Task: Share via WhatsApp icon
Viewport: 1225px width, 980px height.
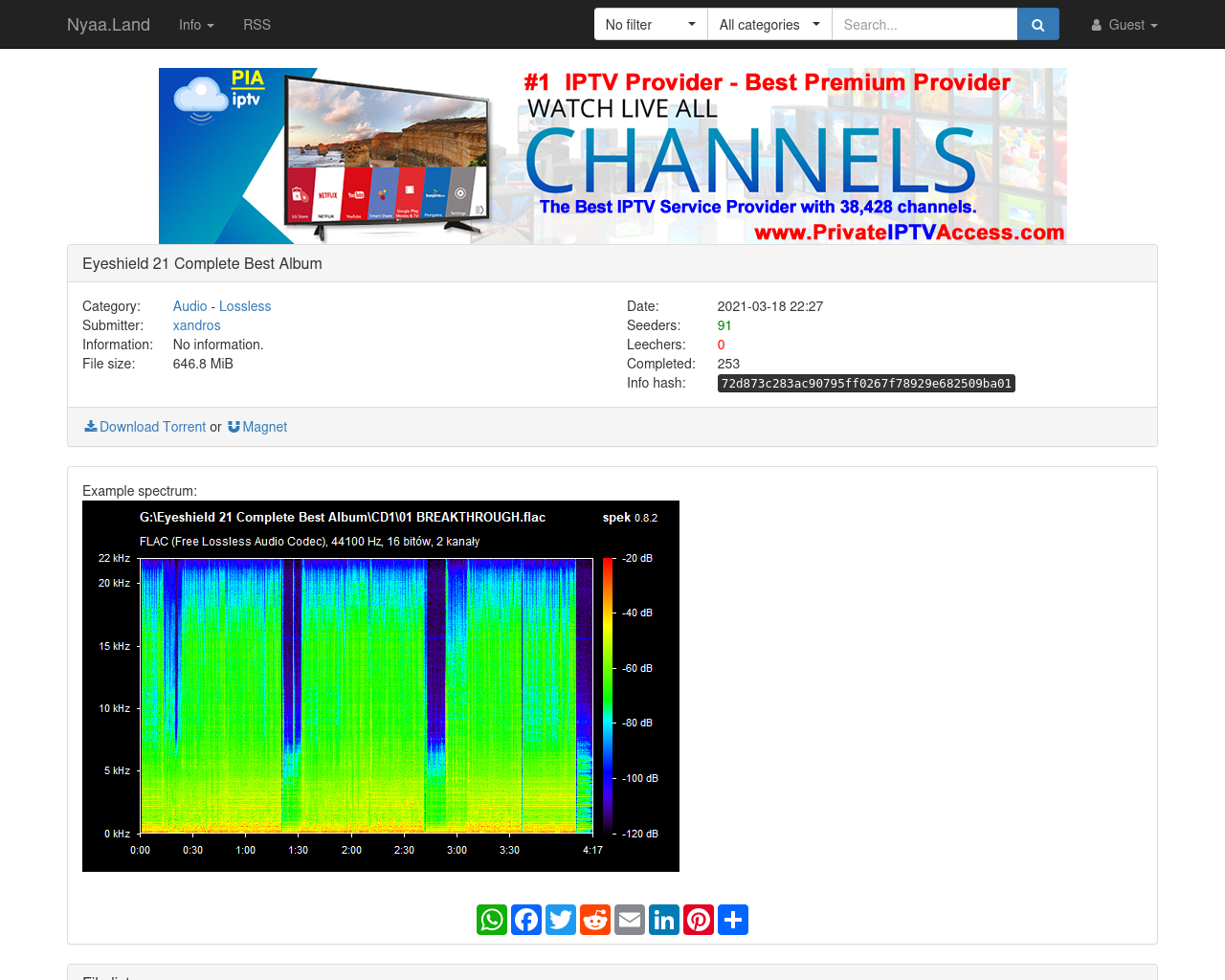Action: click(492, 920)
